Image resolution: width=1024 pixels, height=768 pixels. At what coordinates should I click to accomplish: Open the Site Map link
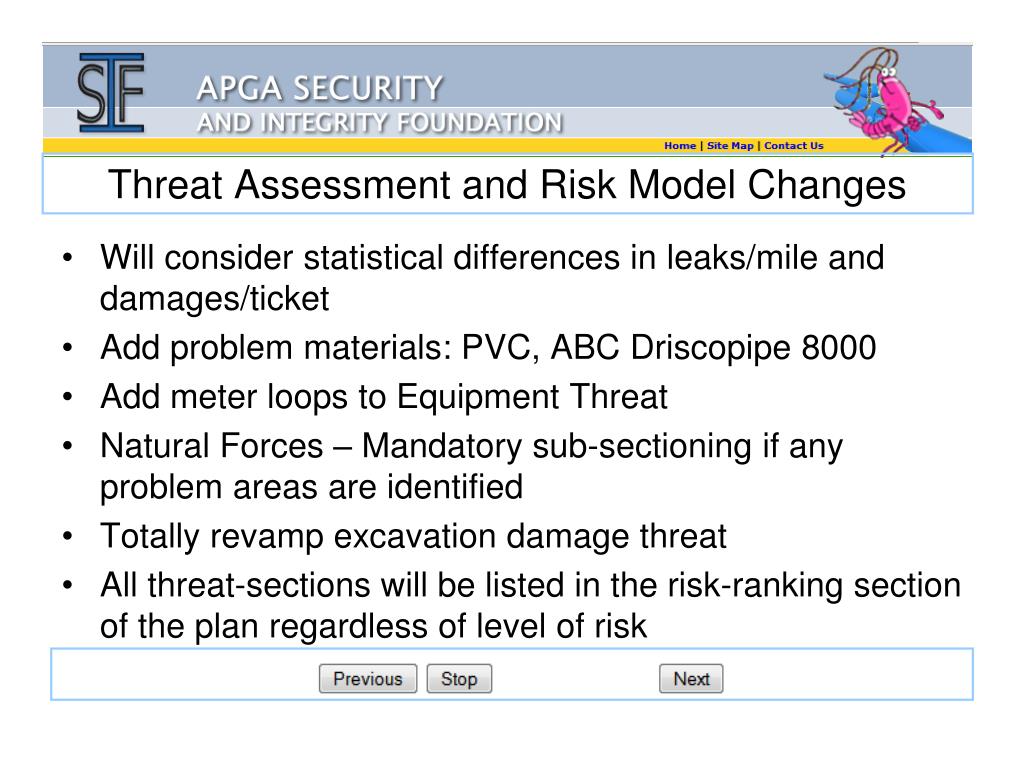[x=730, y=146]
